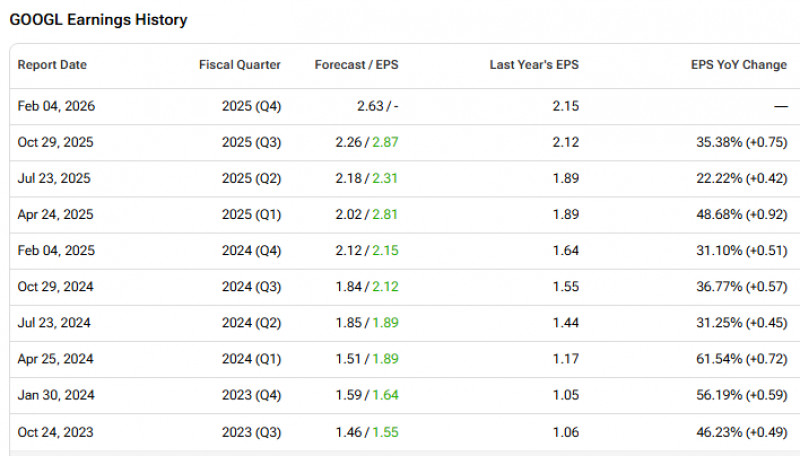Click the GOOGL Earnings History heading

tap(98, 20)
